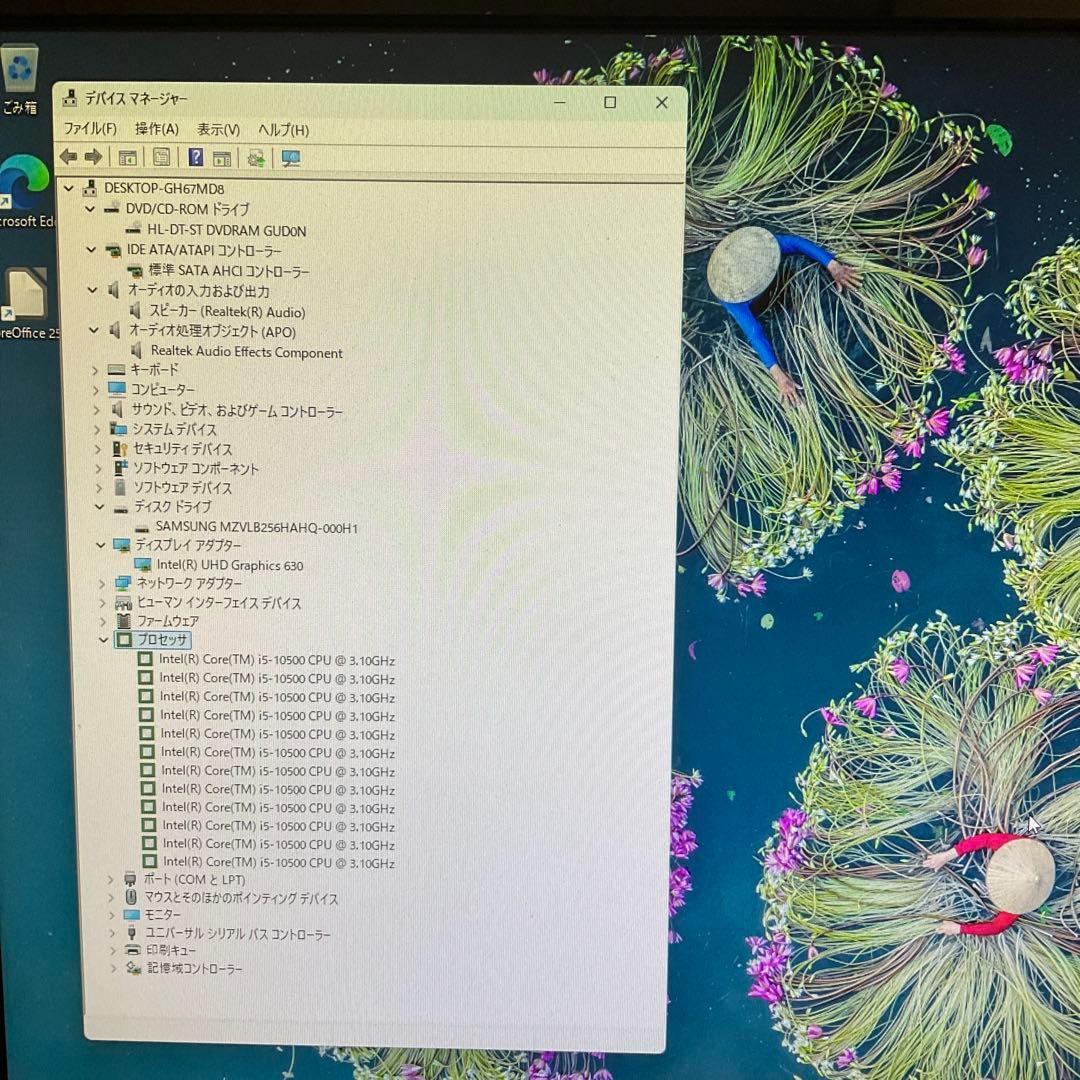
Task: Open the 表示(V) menu
Action: click(216, 130)
